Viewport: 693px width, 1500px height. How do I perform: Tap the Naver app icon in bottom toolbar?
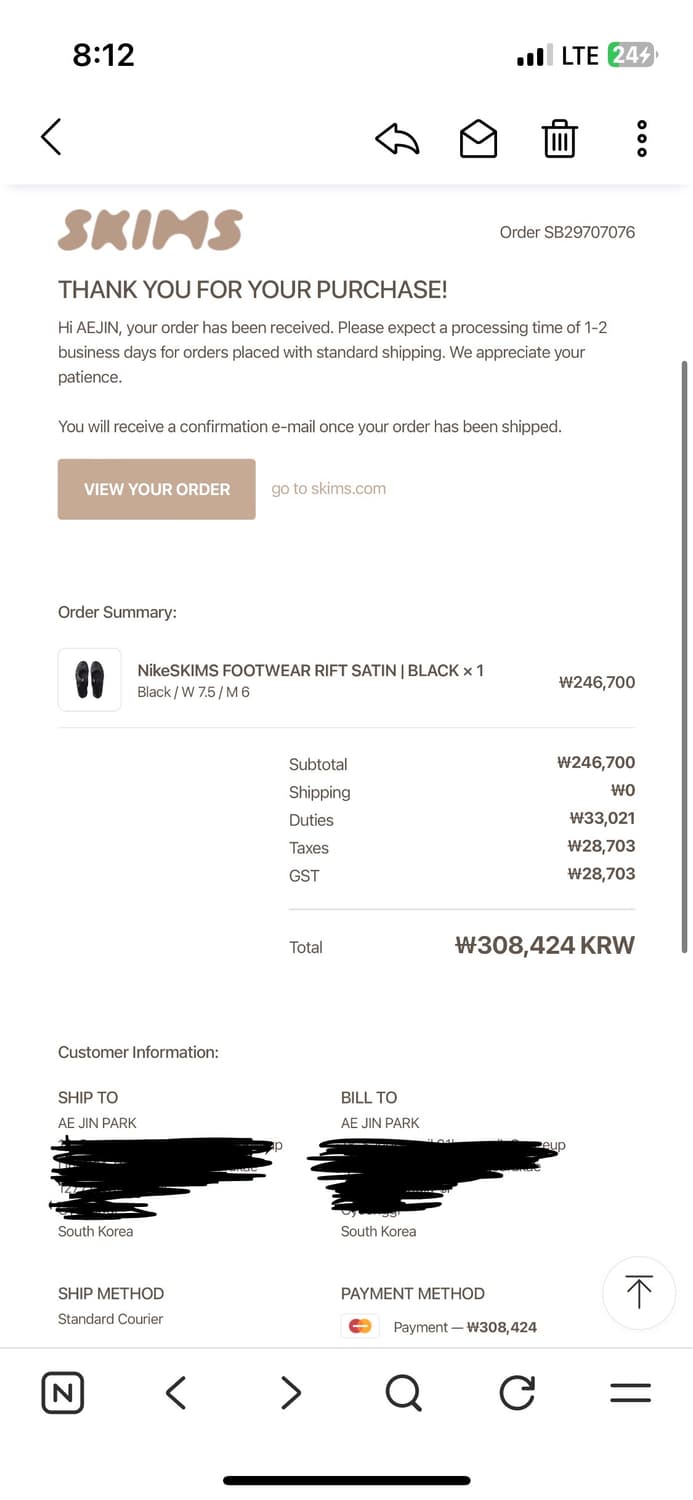coord(63,1392)
